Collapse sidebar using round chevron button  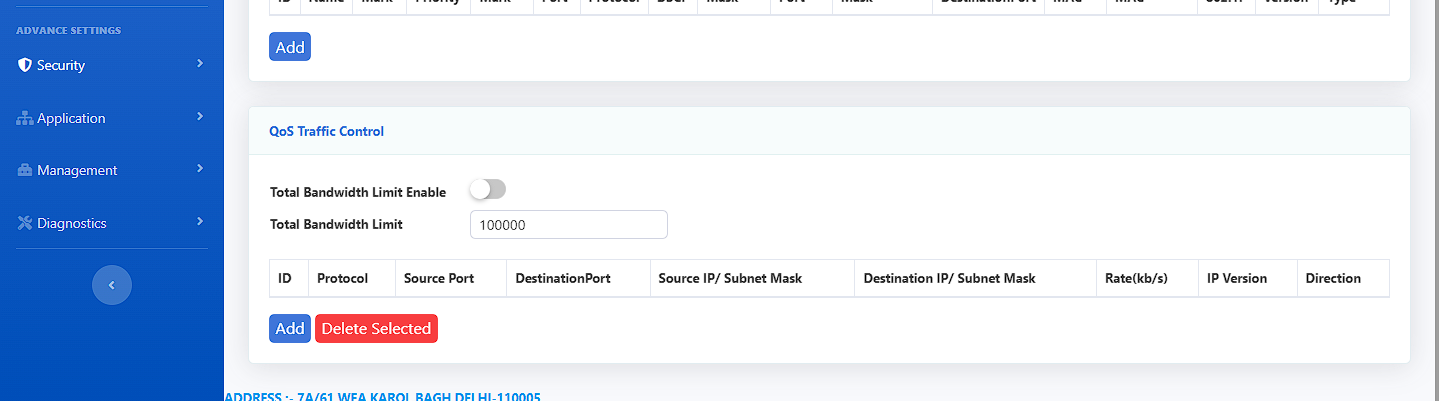[112, 285]
